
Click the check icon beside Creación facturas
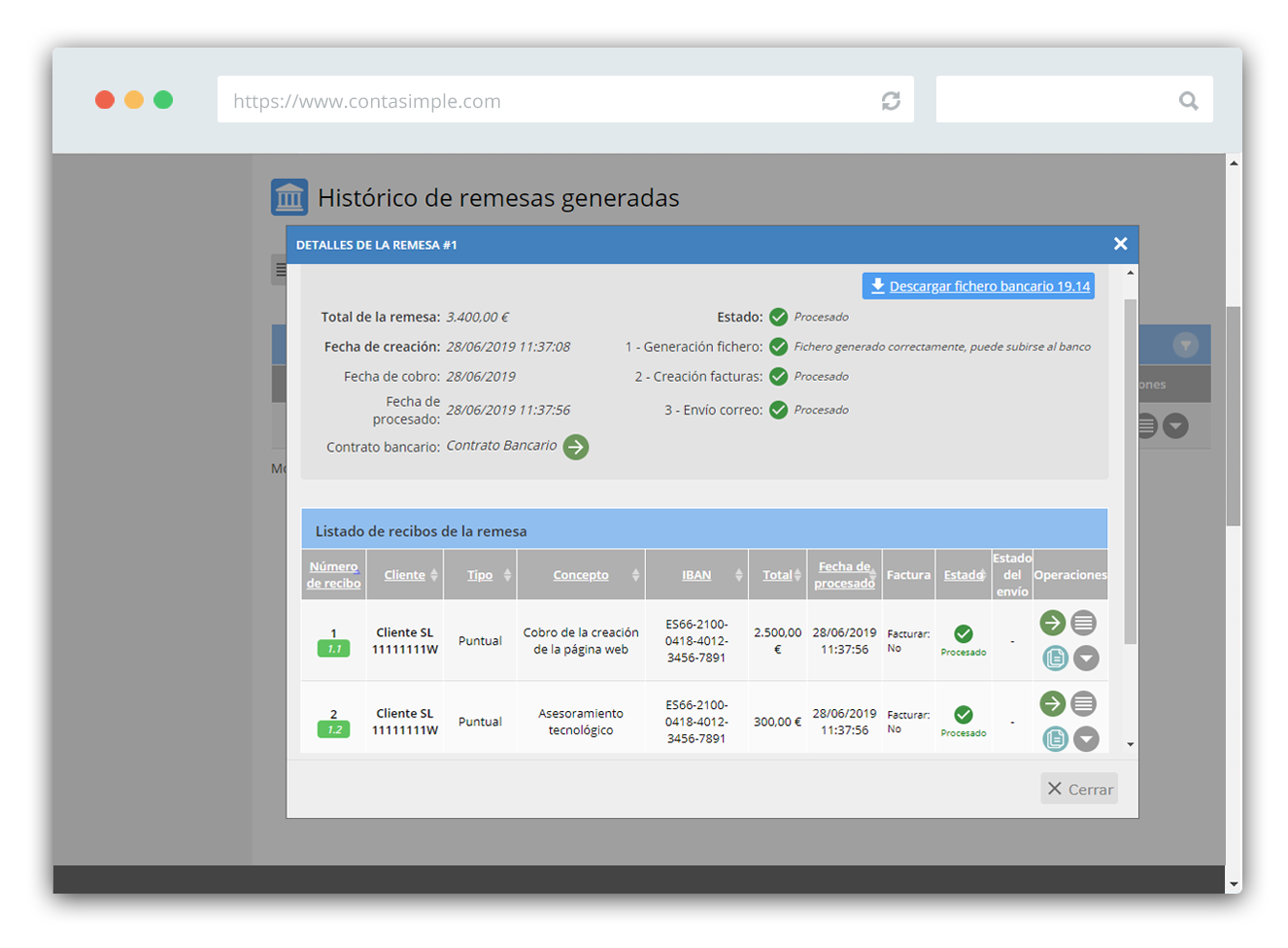tap(778, 377)
